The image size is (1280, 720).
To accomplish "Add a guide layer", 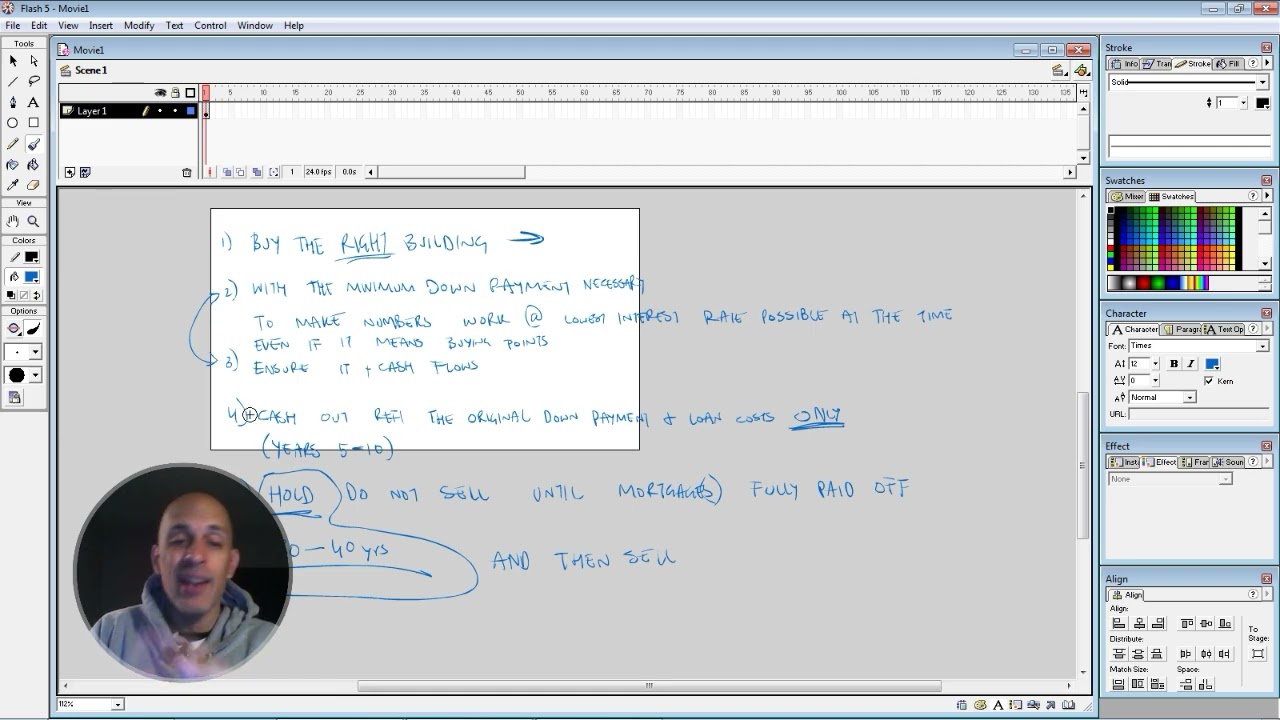I will tap(85, 172).
